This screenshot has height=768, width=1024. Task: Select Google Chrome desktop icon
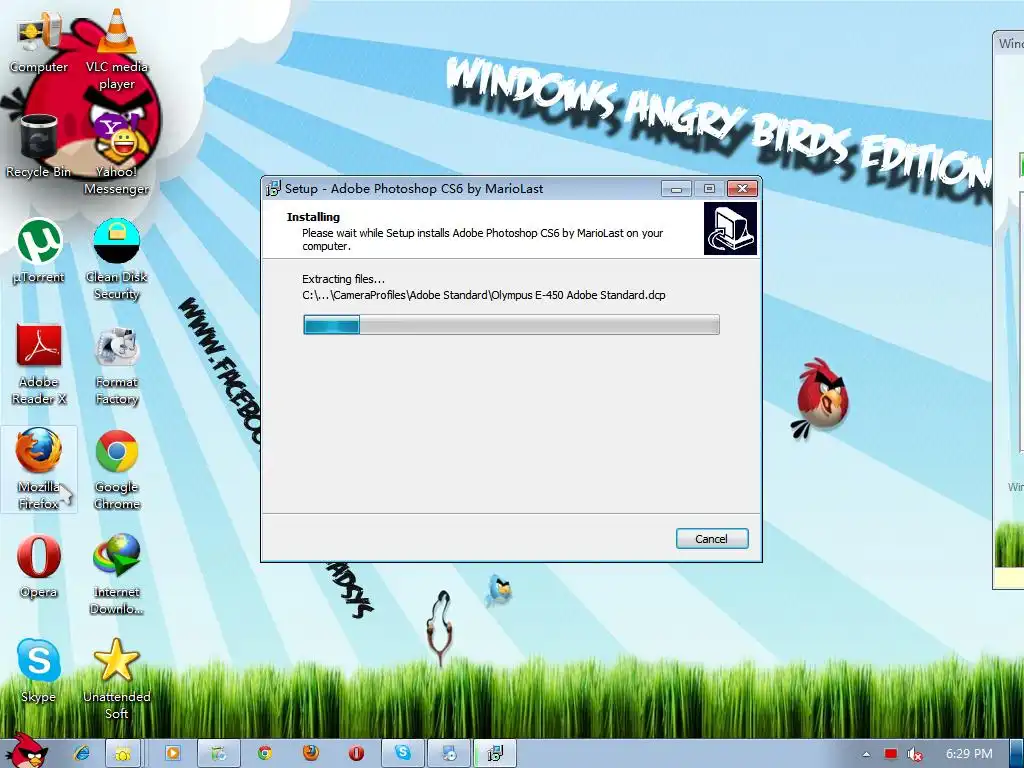tap(116, 470)
